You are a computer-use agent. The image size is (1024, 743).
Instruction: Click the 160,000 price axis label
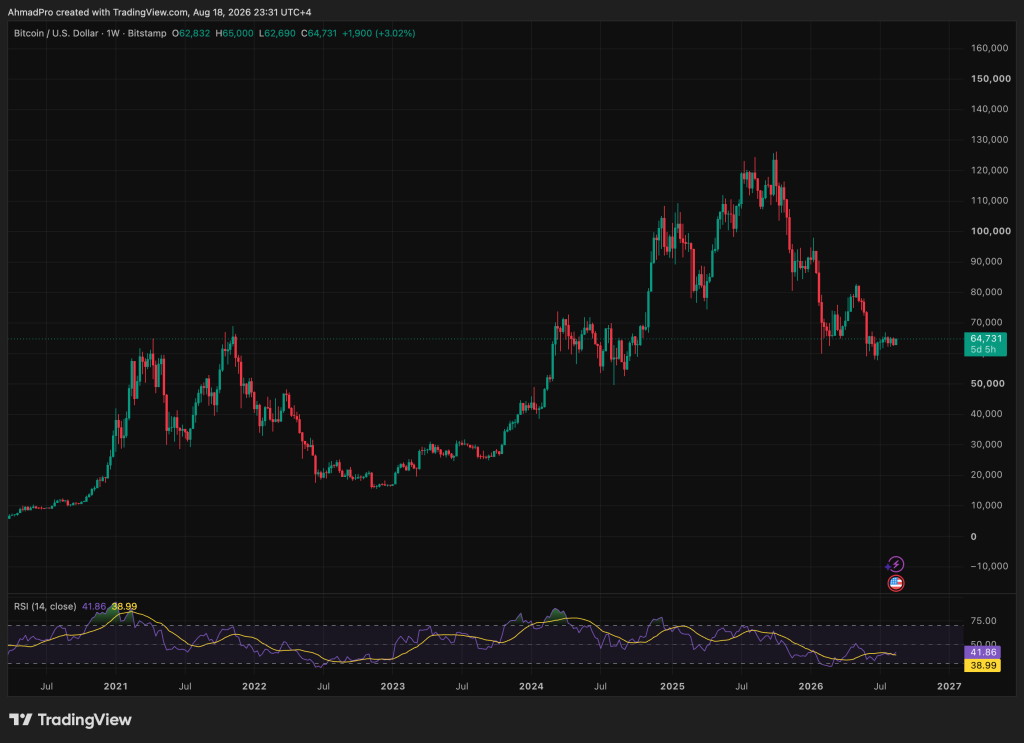coord(990,48)
